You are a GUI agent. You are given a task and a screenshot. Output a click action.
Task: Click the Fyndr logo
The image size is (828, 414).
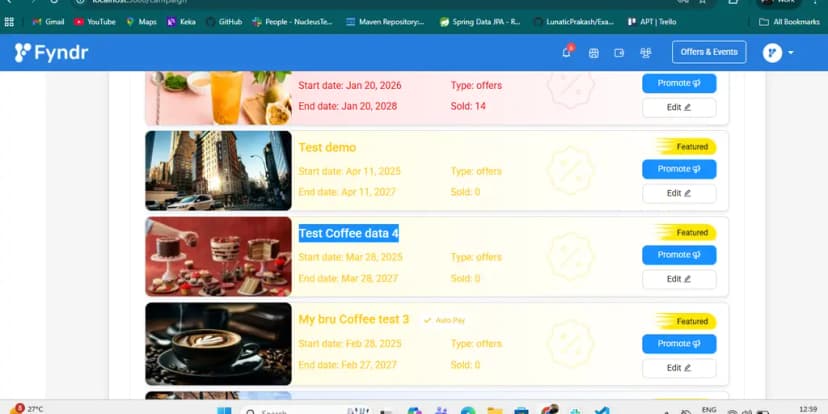click(x=51, y=53)
